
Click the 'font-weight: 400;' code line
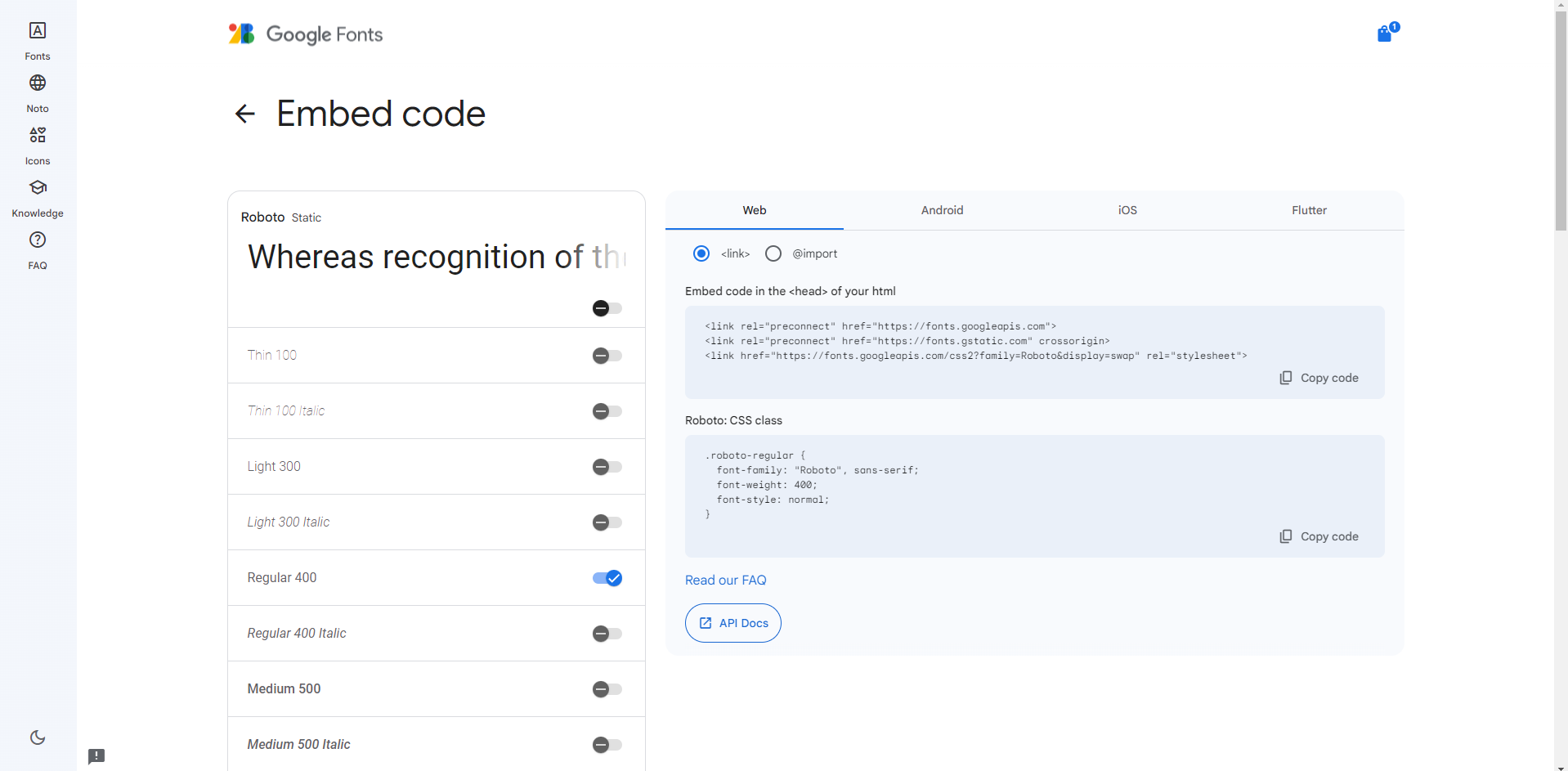pos(767,485)
